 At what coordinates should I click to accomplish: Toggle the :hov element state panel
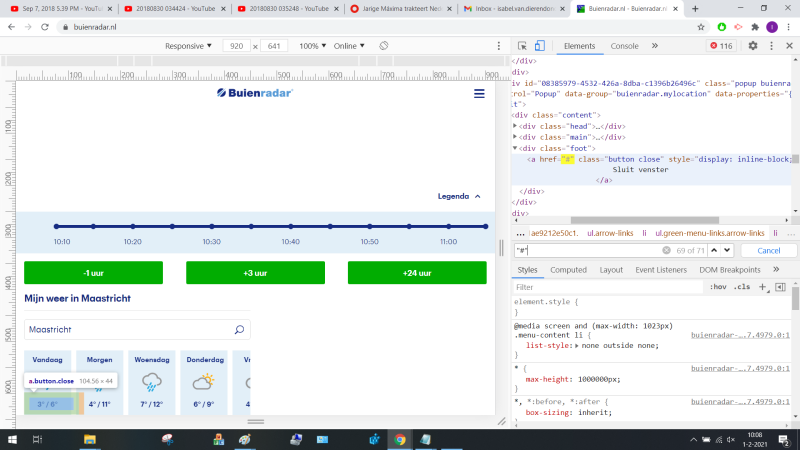click(718, 287)
